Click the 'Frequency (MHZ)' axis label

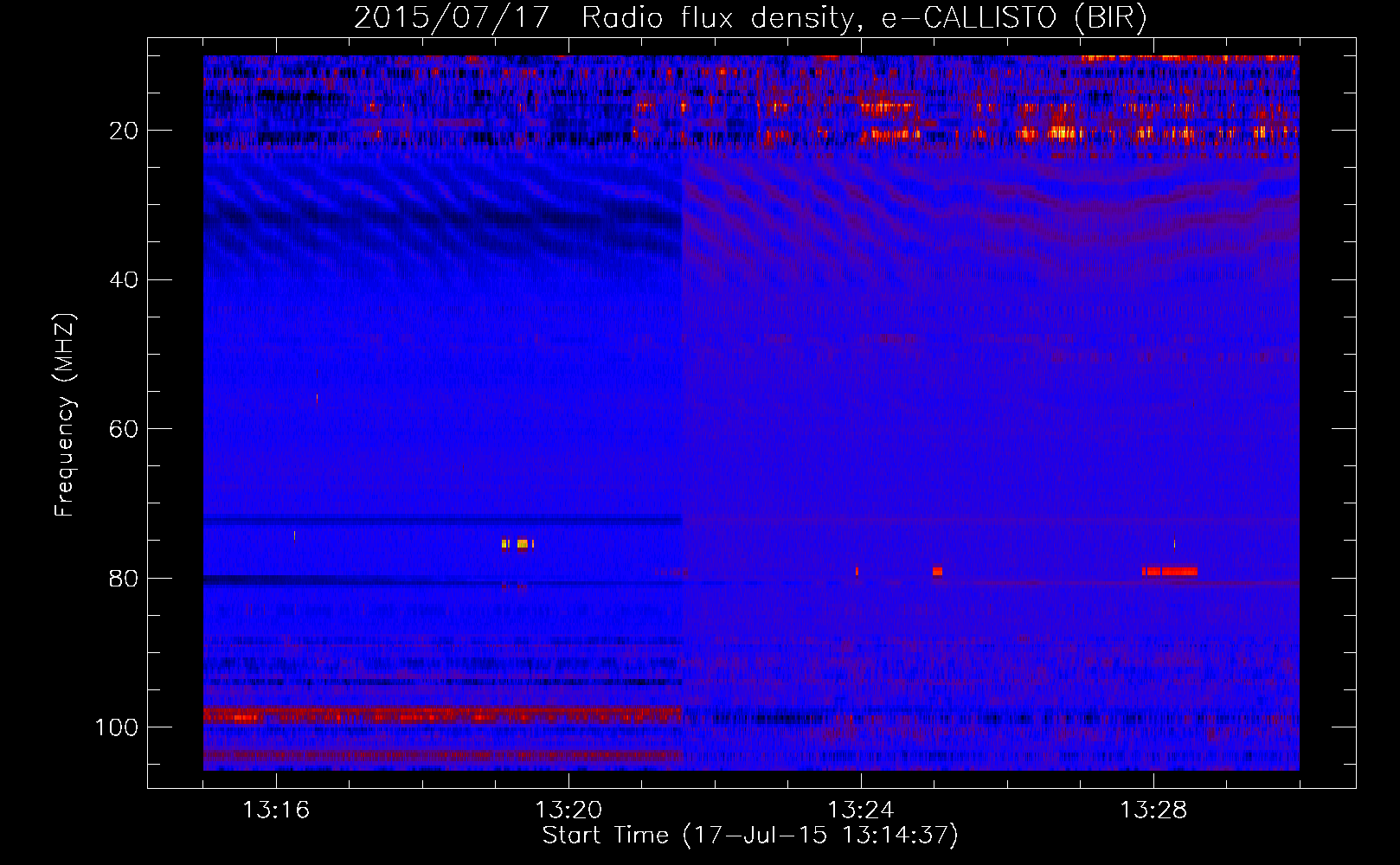65,415
